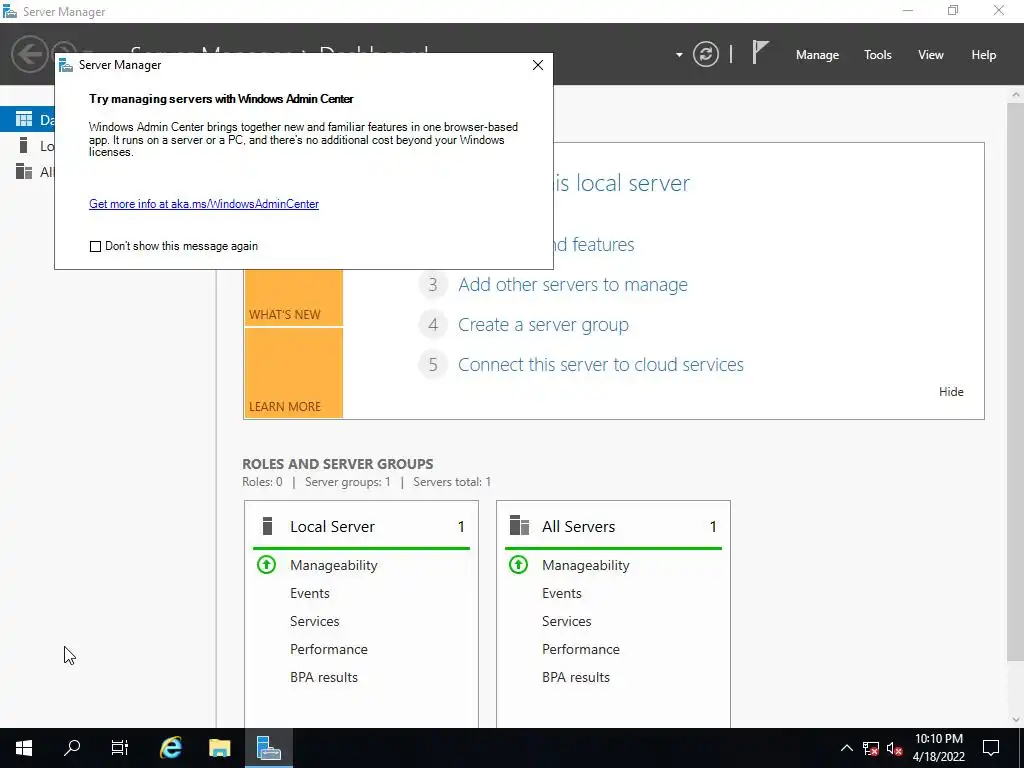Launch Internet Explorer from the taskbar
Image resolution: width=1024 pixels, height=768 pixels.
point(171,748)
